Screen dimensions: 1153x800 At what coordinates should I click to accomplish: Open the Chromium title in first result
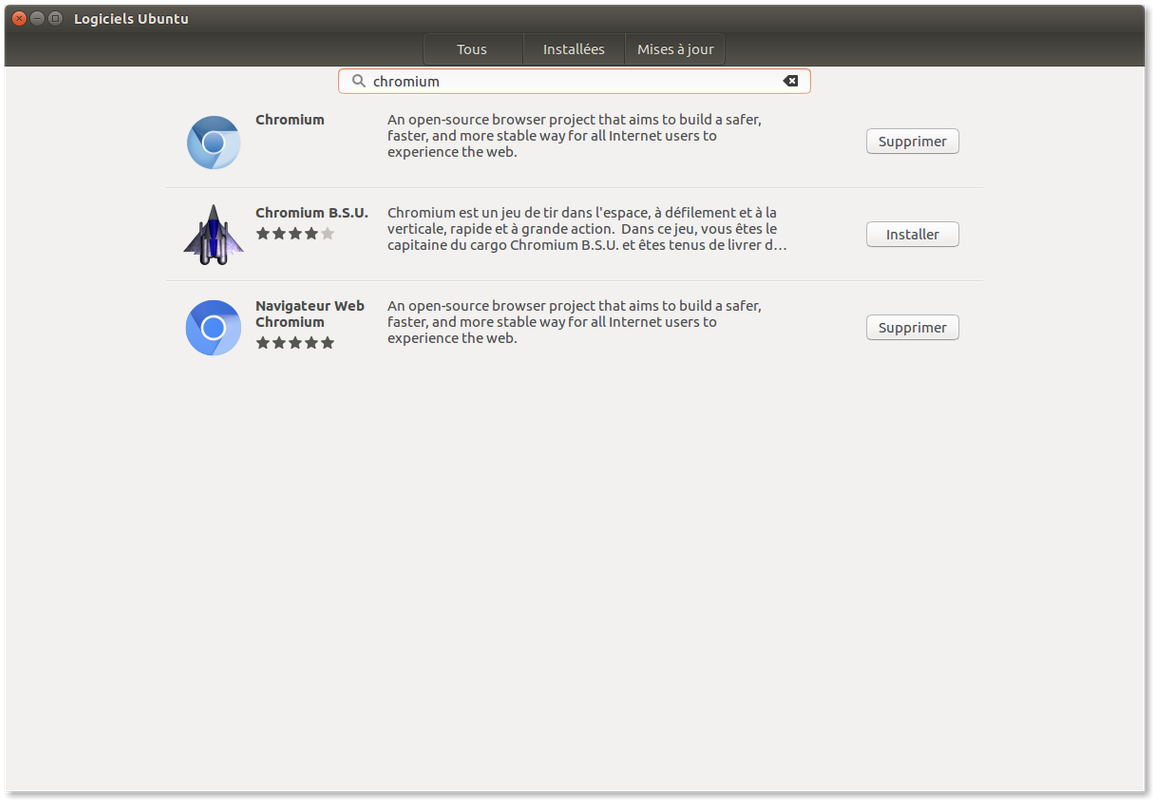tap(290, 120)
